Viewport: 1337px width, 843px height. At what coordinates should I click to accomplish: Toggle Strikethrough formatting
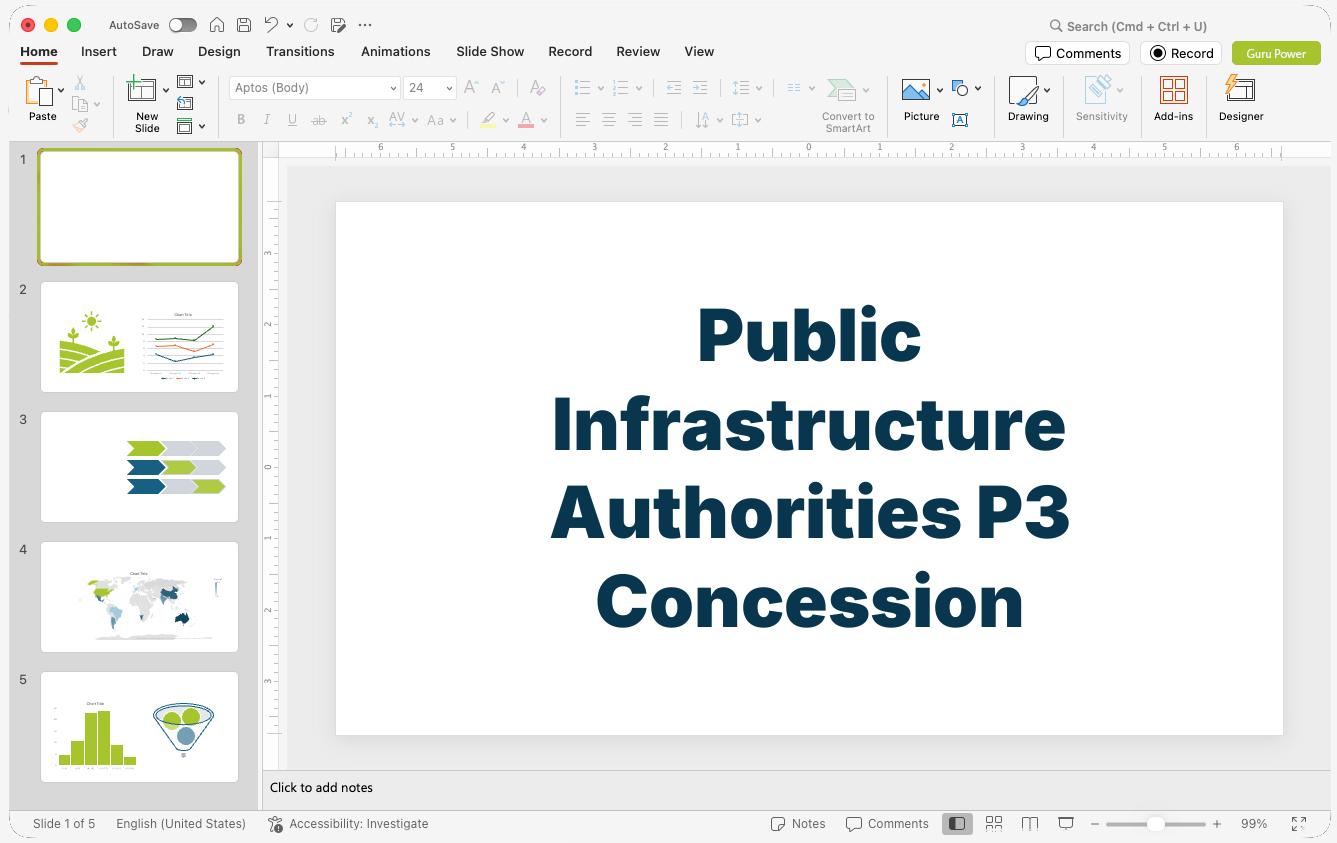click(319, 120)
